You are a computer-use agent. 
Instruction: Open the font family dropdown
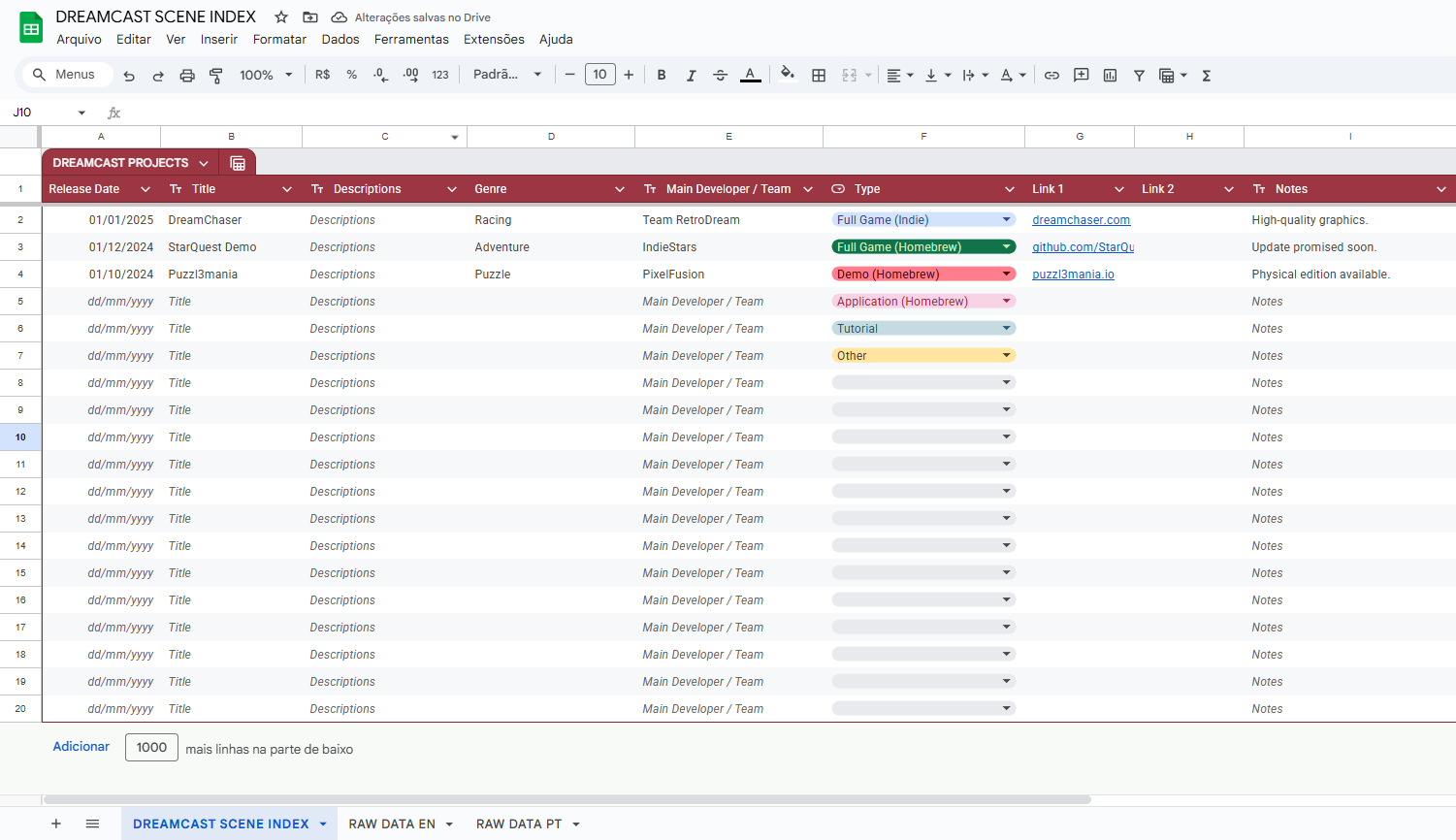coord(507,75)
